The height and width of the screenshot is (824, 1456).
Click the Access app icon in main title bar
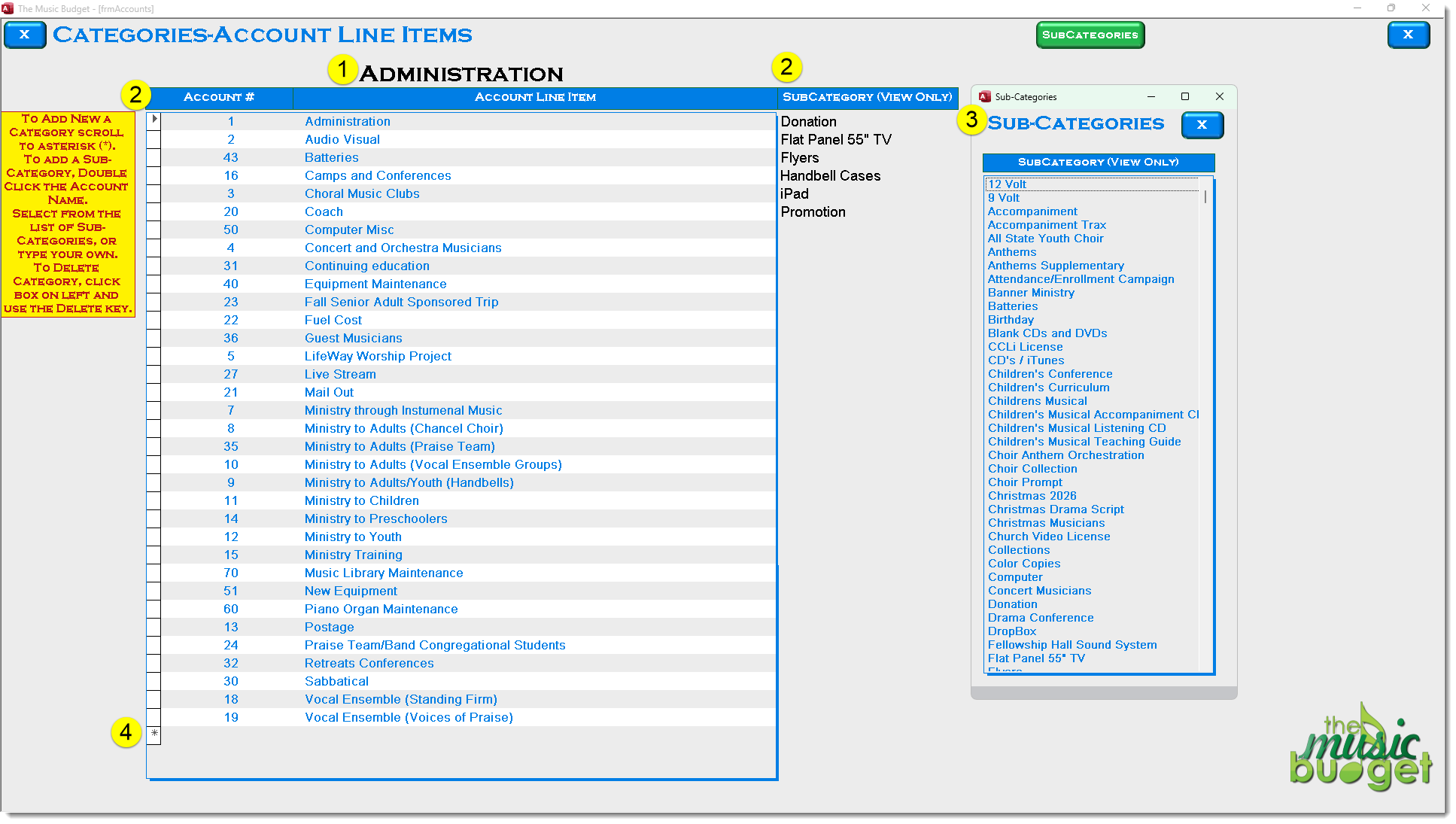tap(8, 8)
